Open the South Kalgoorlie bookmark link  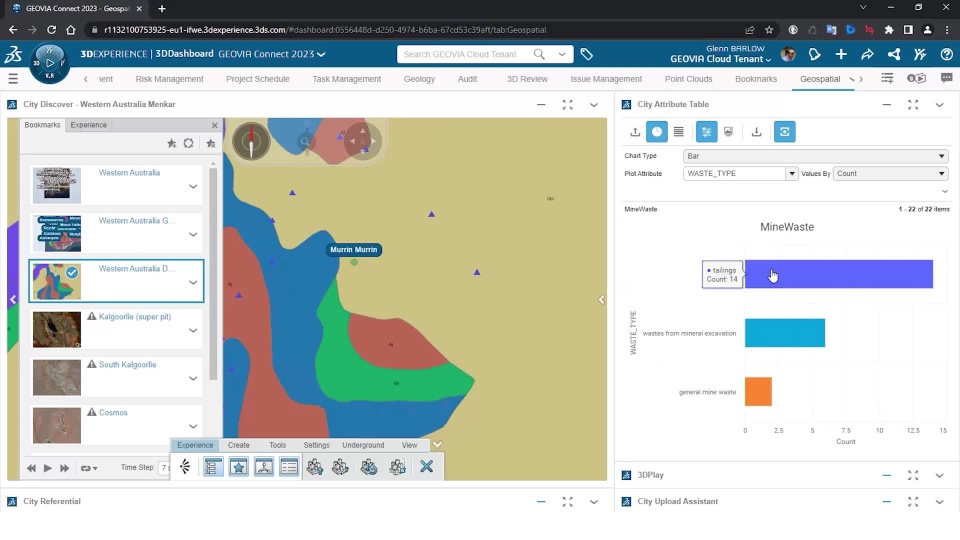127,364
